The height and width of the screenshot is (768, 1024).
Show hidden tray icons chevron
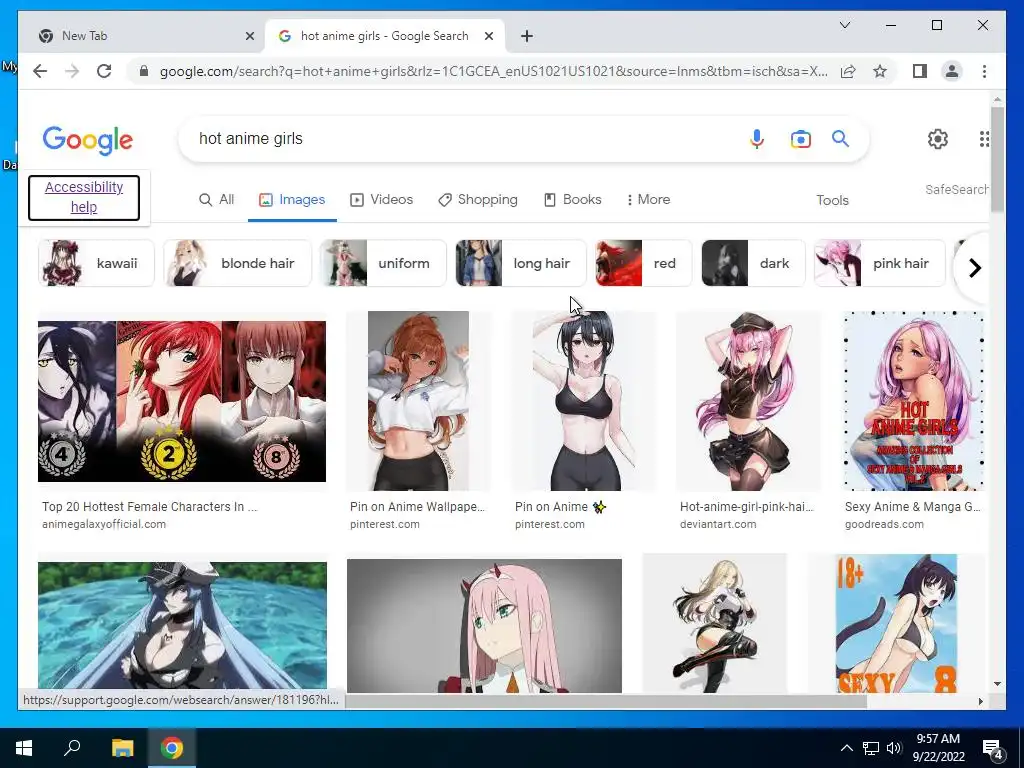pos(846,748)
